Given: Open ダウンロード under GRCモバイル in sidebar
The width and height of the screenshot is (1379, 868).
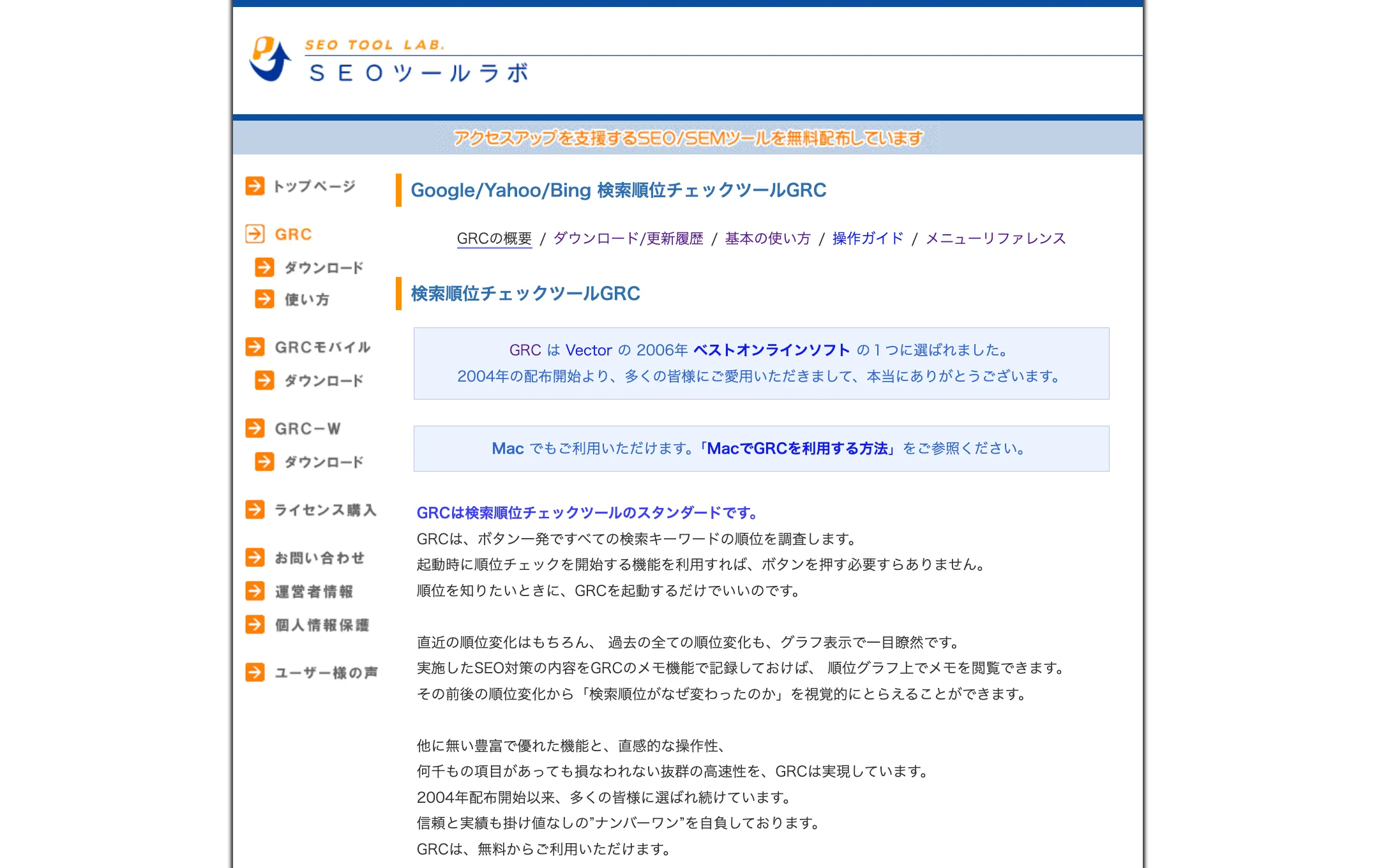Looking at the screenshot, I should click(324, 381).
